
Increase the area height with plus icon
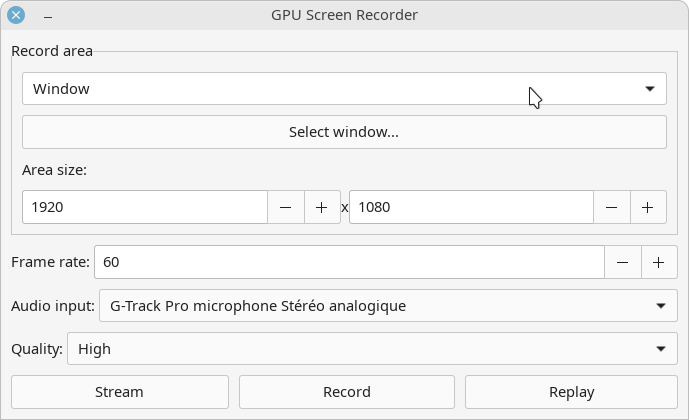pos(648,207)
